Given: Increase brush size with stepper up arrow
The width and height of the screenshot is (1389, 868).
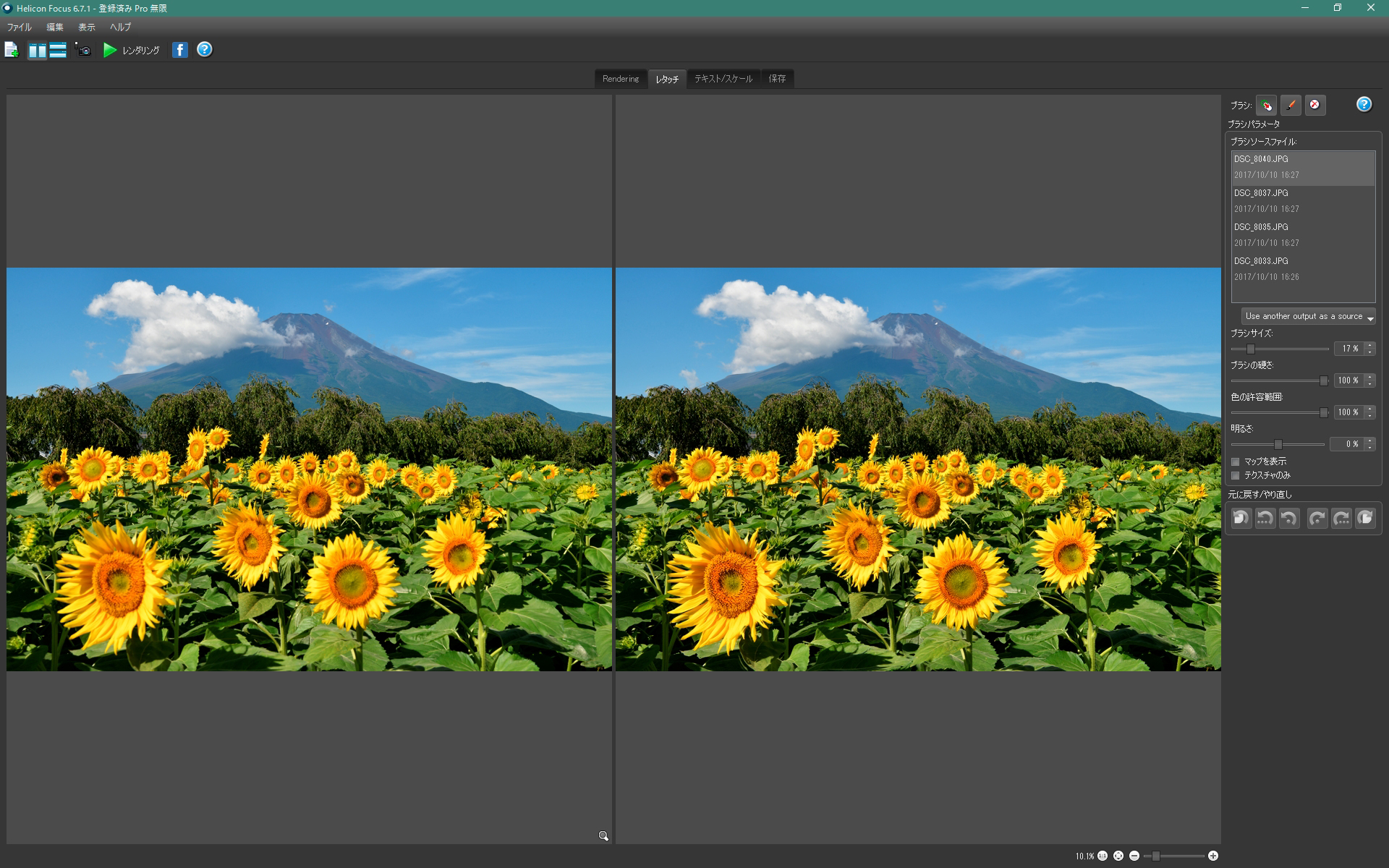Looking at the screenshot, I should (1369, 345).
